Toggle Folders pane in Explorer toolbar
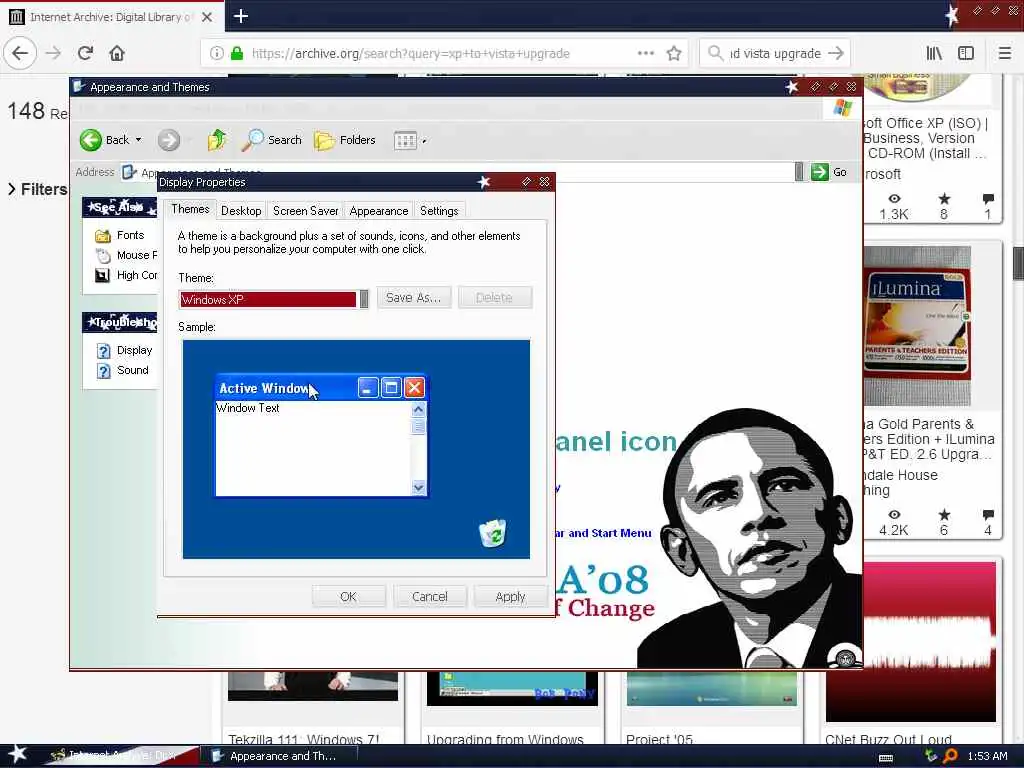 pos(345,140)
